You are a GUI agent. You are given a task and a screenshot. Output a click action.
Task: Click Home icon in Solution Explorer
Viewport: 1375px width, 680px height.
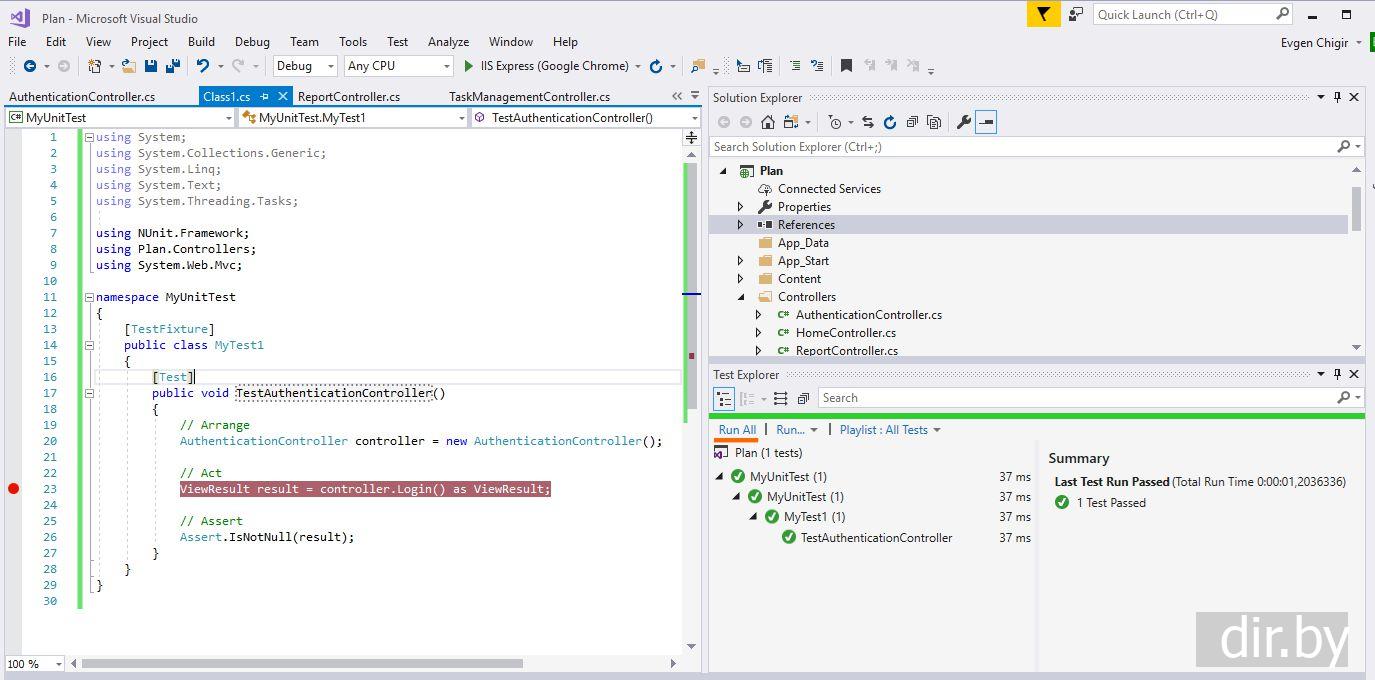[x=768, y=122]
